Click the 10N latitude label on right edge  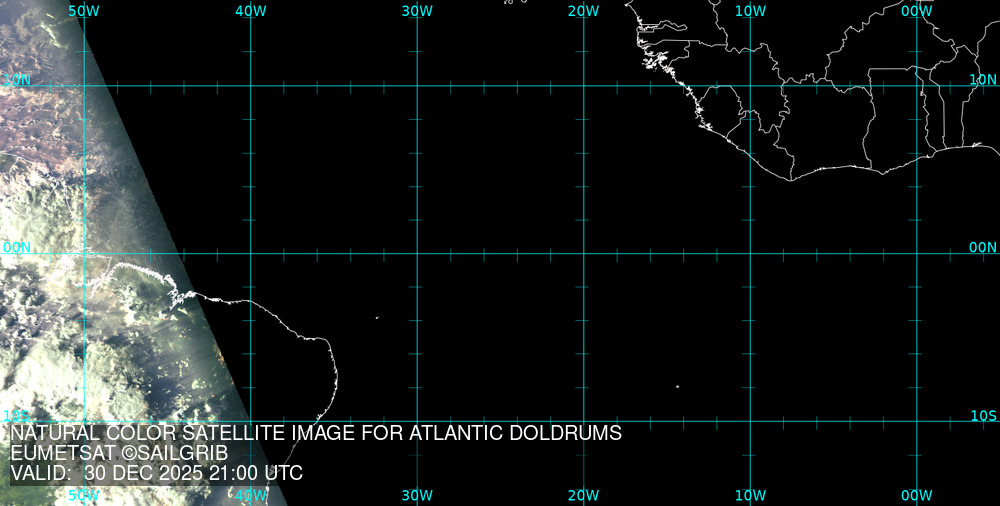pos(983,79)
